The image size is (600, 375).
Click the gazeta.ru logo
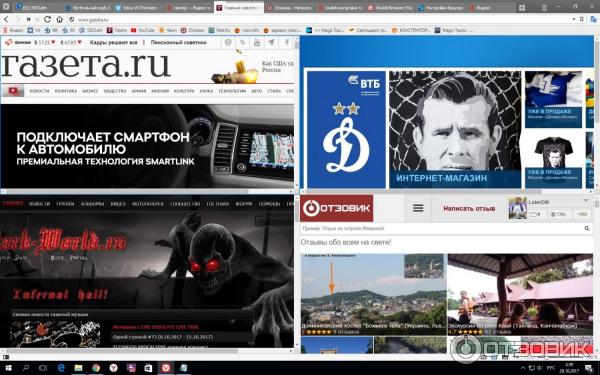point(85,65)
